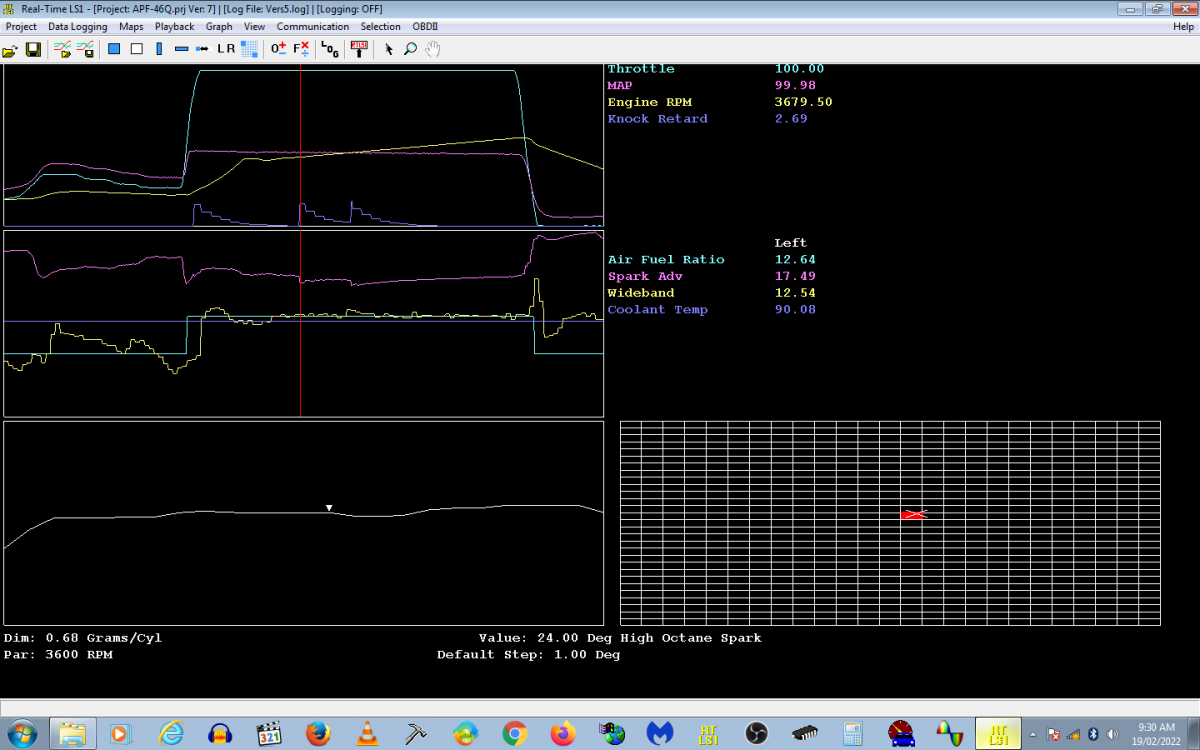Open Windows Explorer from the taskbar
1200x750 pixels.
tap(74, 733)
